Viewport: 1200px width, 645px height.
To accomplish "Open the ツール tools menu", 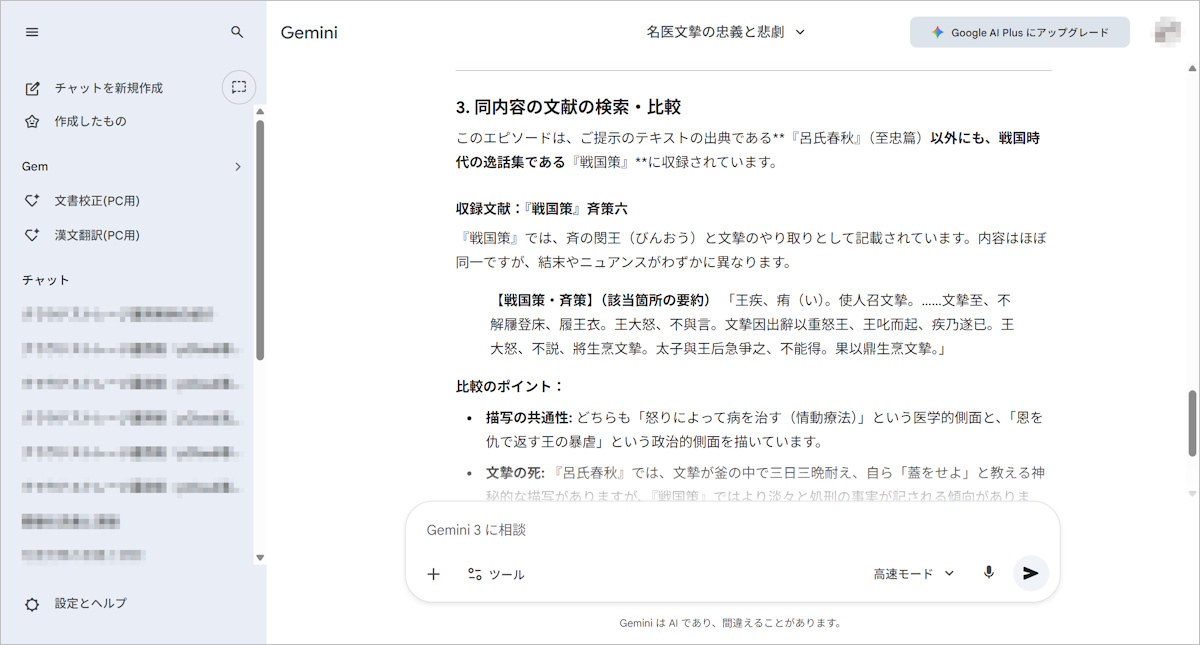I will tap(496, 574).
